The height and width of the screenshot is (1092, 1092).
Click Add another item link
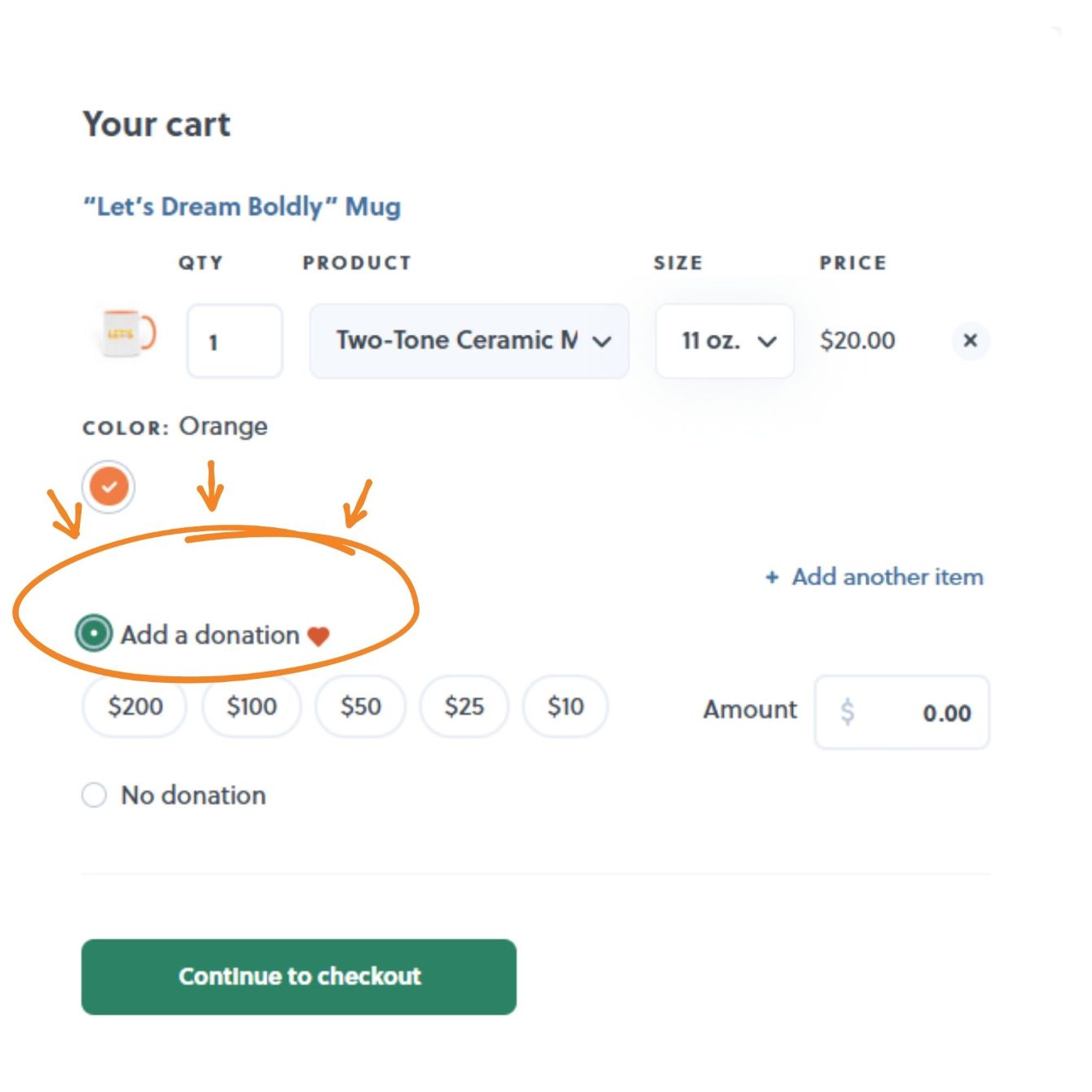point(887,578)
